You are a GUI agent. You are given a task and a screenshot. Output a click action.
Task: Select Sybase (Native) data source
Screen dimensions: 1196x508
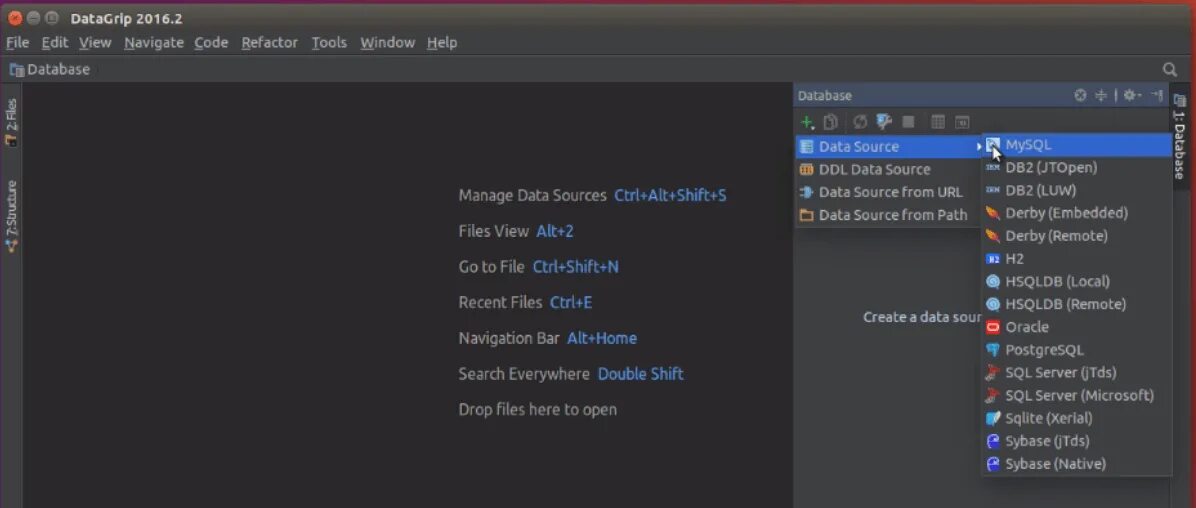pos(1076,465)
